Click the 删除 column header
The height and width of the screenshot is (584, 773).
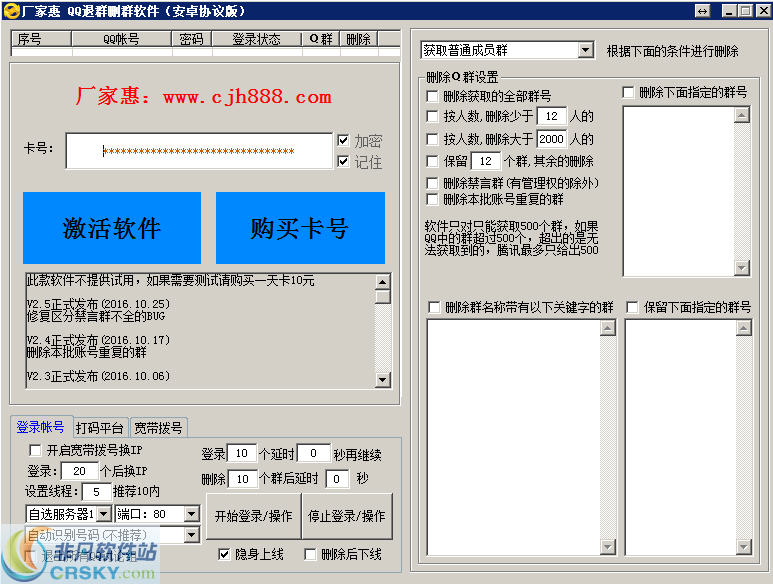point(359,39)
